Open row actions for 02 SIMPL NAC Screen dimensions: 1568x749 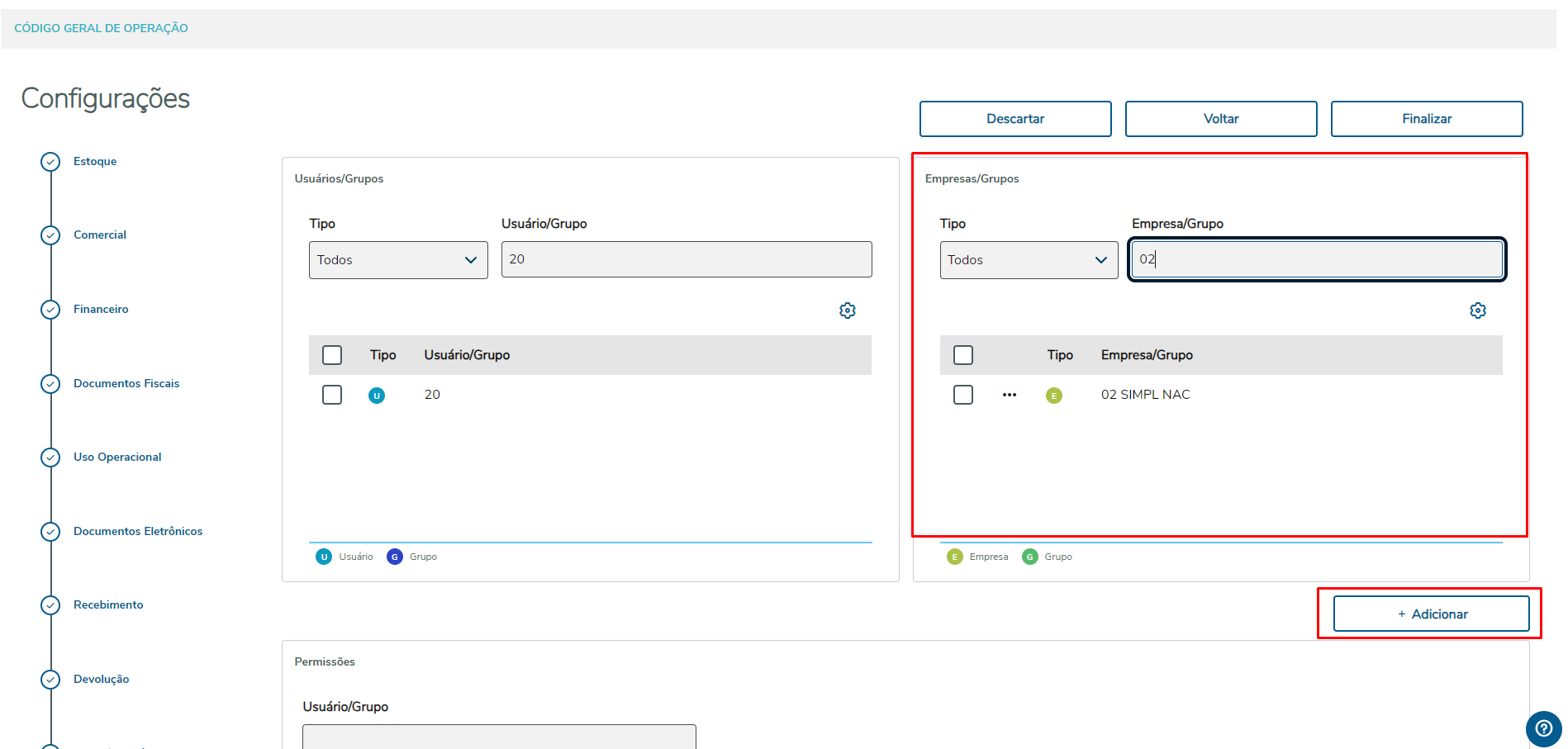(x=1009, y=395)
